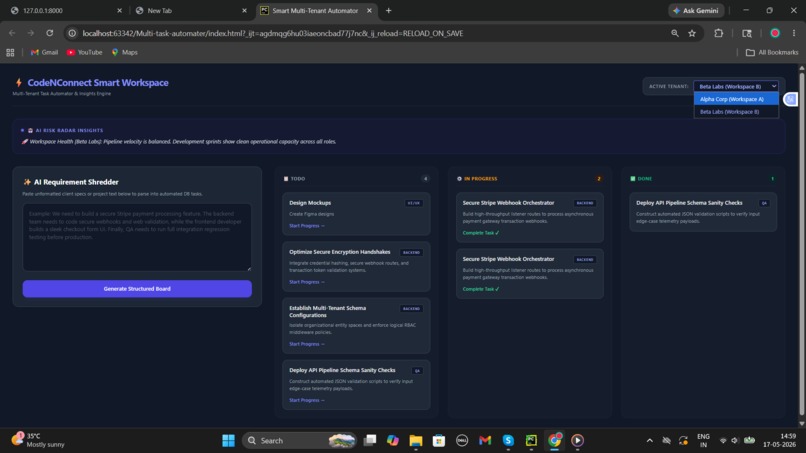Click the address bar URL
Viewport: 806px width, 453px height.
pyautogui.click(x=272, y=33)
